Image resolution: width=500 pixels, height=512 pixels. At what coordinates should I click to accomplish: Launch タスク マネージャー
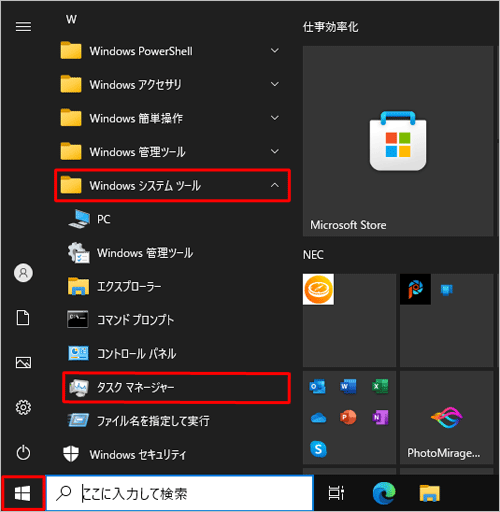tap(176, 387)
